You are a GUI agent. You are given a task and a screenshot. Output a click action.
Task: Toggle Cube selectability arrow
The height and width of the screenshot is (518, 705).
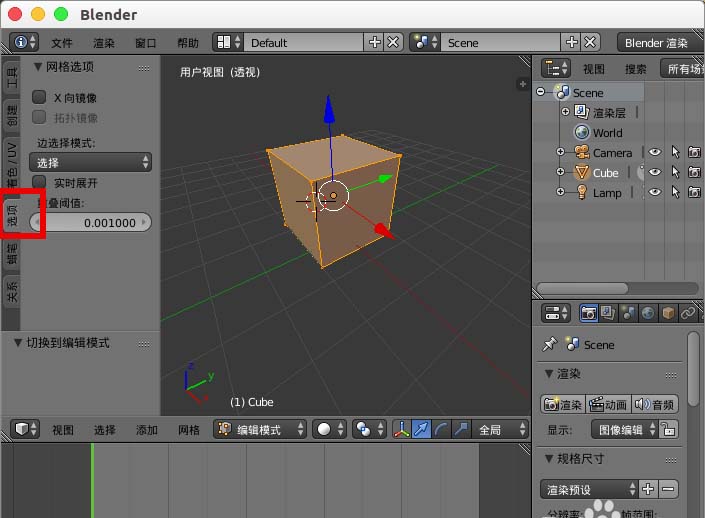point(675,172)
